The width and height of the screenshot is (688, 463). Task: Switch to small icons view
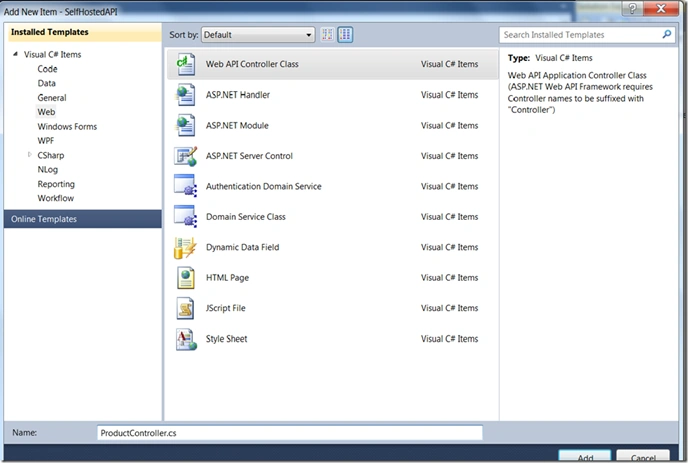[327, 35]
